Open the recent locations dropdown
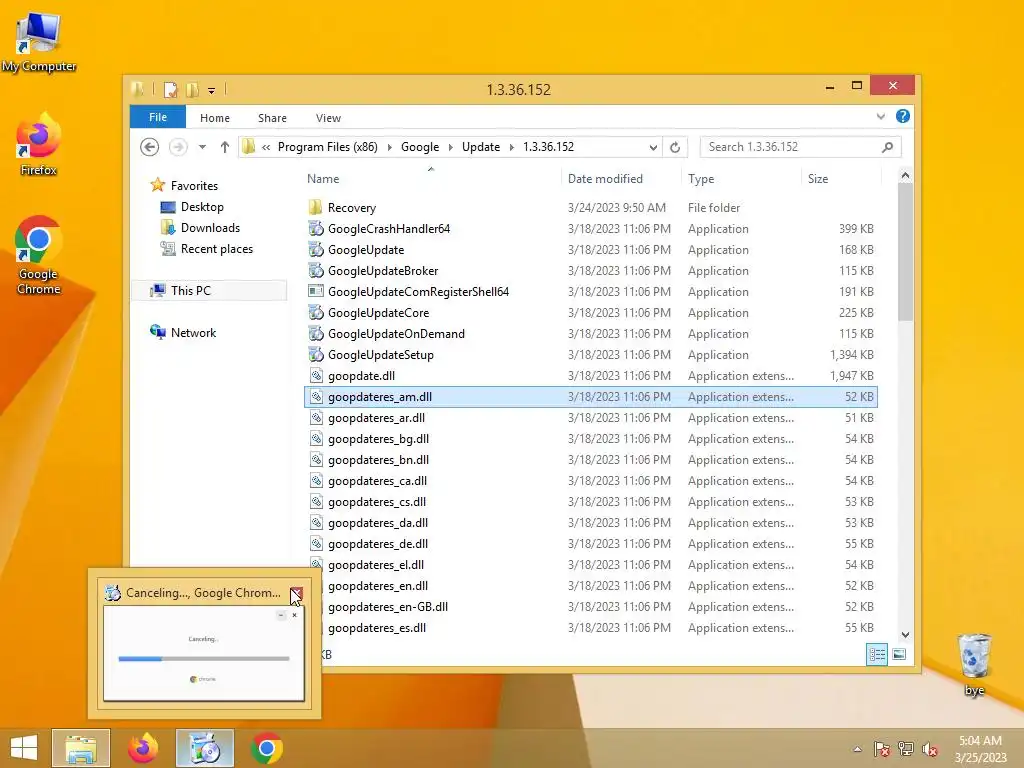1024x768 pixels. tap(202, 147)
